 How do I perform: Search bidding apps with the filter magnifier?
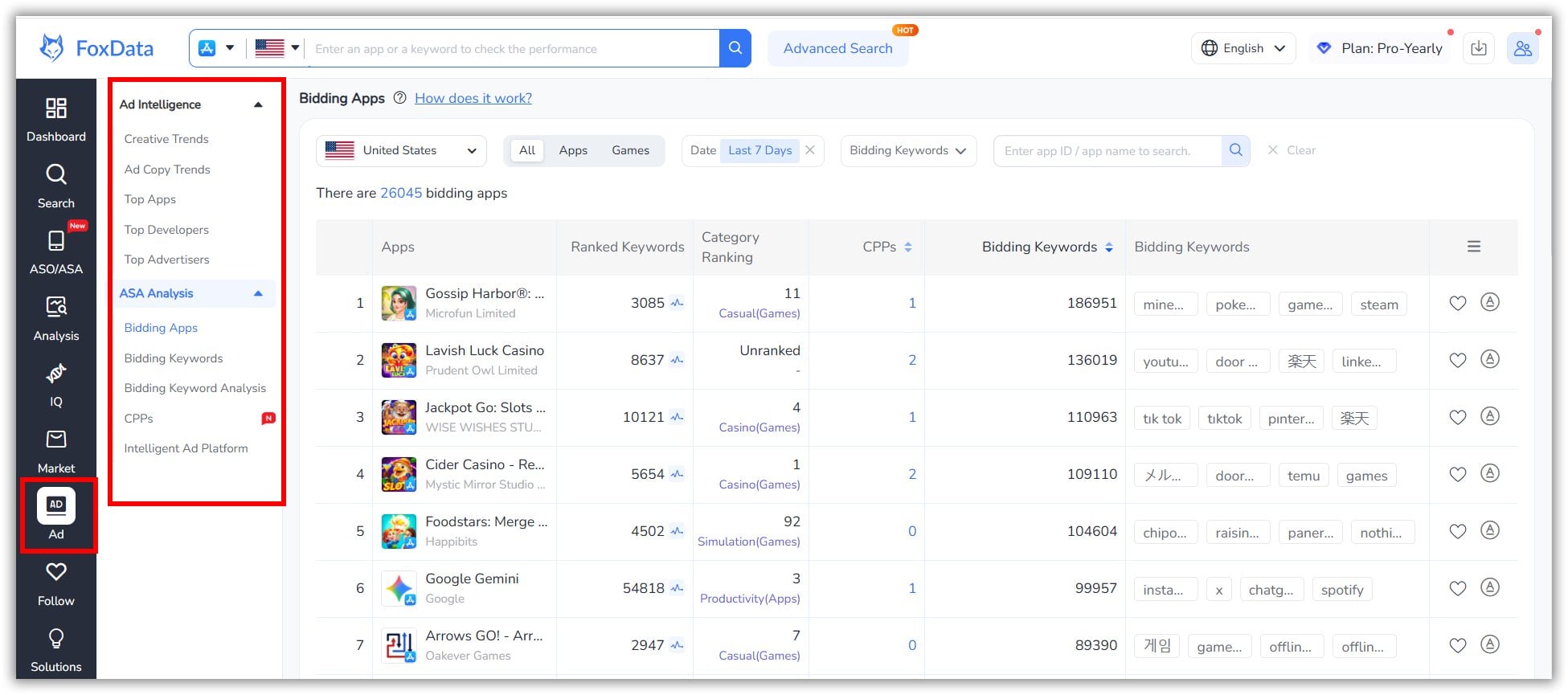click(x=1235, y=150)
